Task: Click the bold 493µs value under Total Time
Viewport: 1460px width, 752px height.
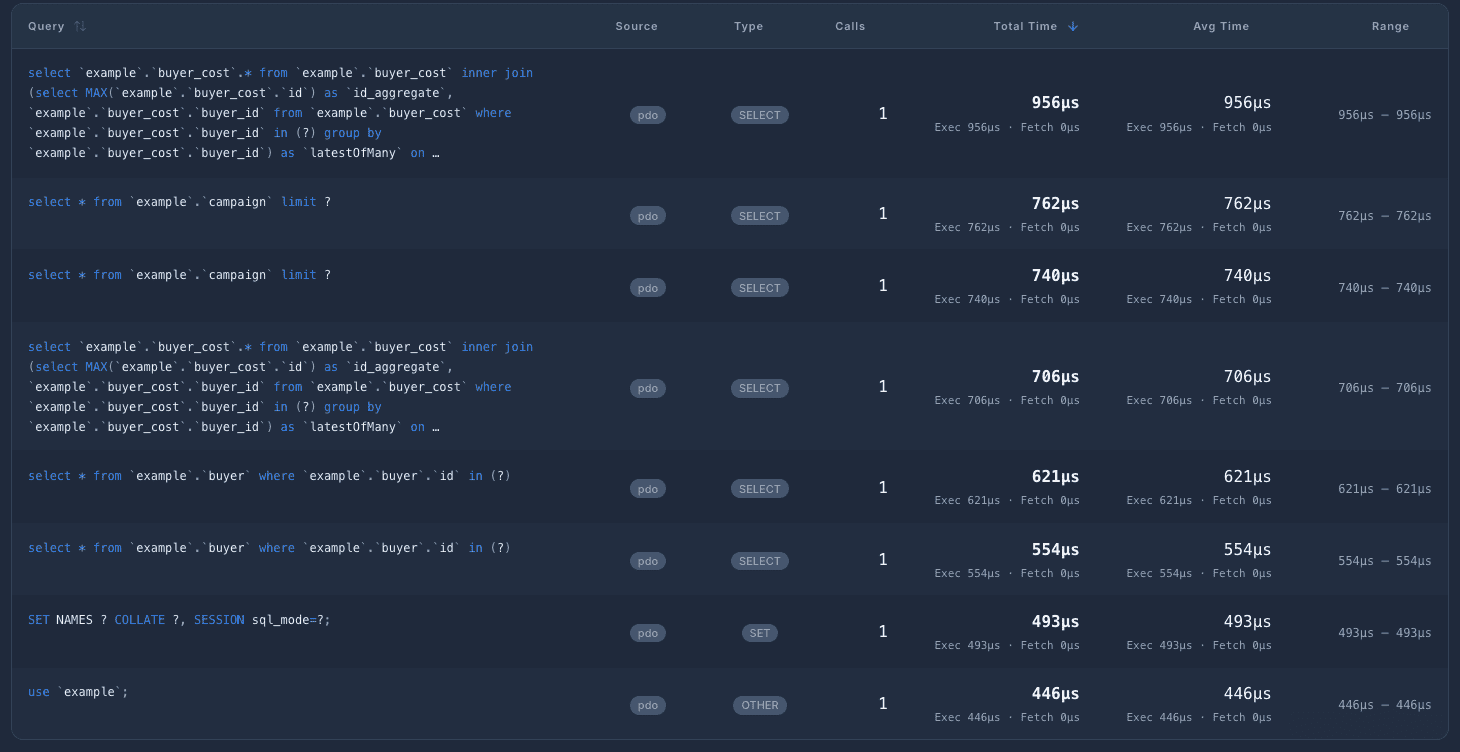Action: click(1056, 622)
